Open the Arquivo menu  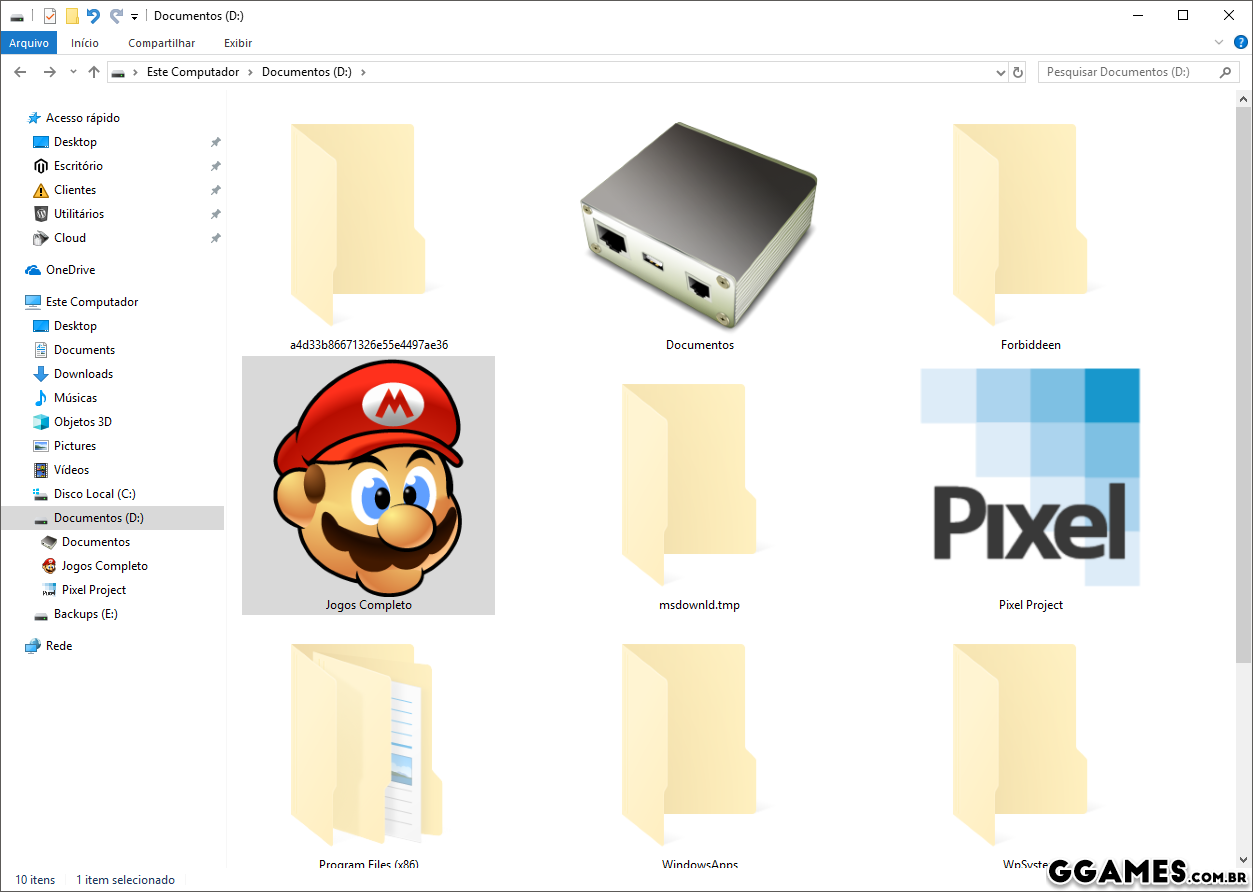pos(29,43)
